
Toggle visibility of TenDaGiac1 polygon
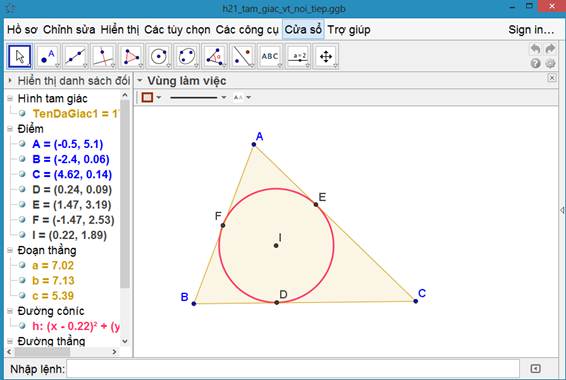coord(22,113)
